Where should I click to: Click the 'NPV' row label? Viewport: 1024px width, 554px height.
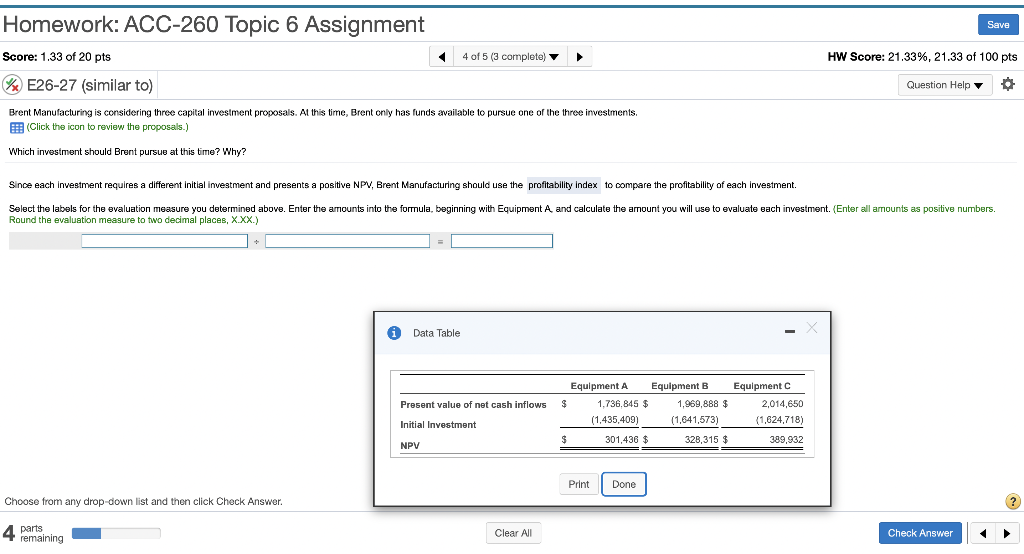click(409, 446)
